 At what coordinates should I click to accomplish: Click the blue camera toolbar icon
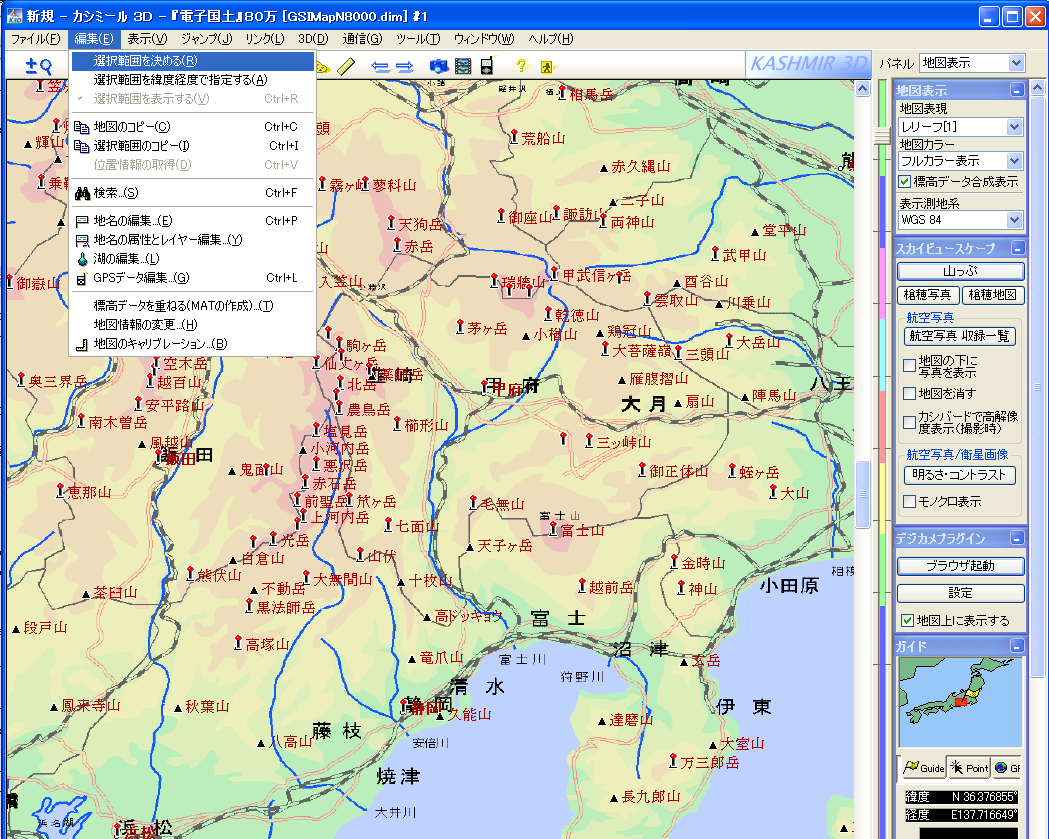coord(439,66)
